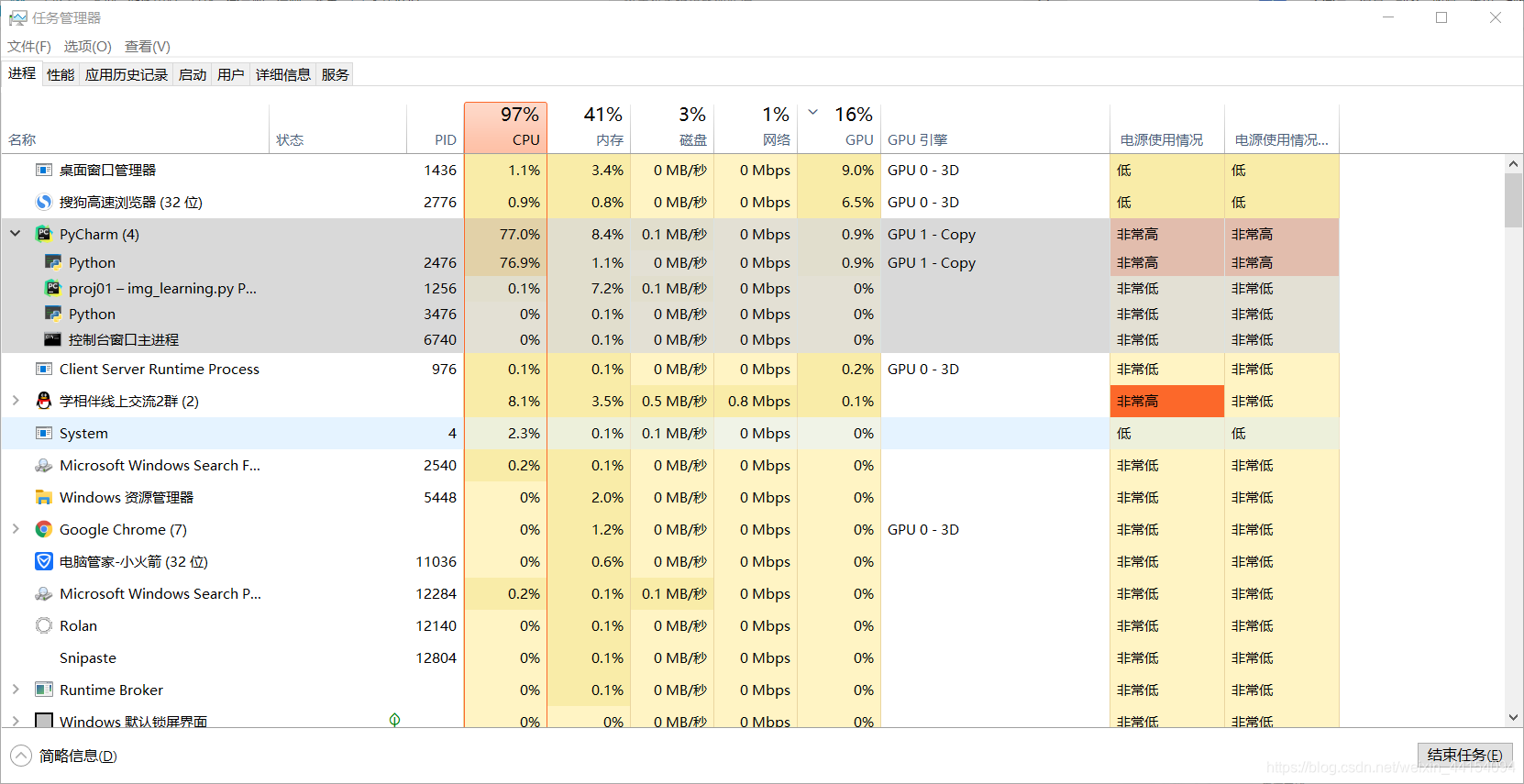This screenshot has height=784, width=1524.
Task: Sort by the 状态 column header
Action: [338, 127]
